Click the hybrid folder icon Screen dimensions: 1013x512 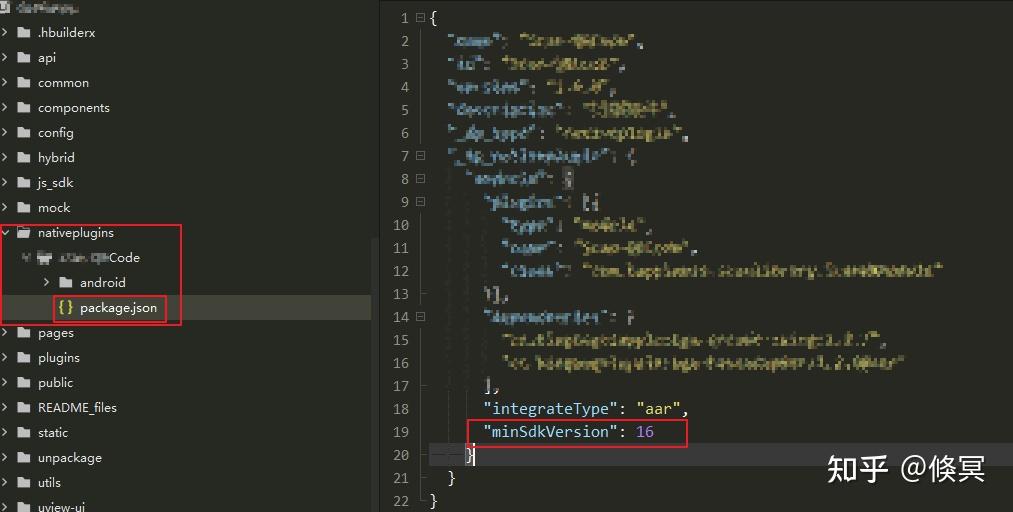[24, 158]
